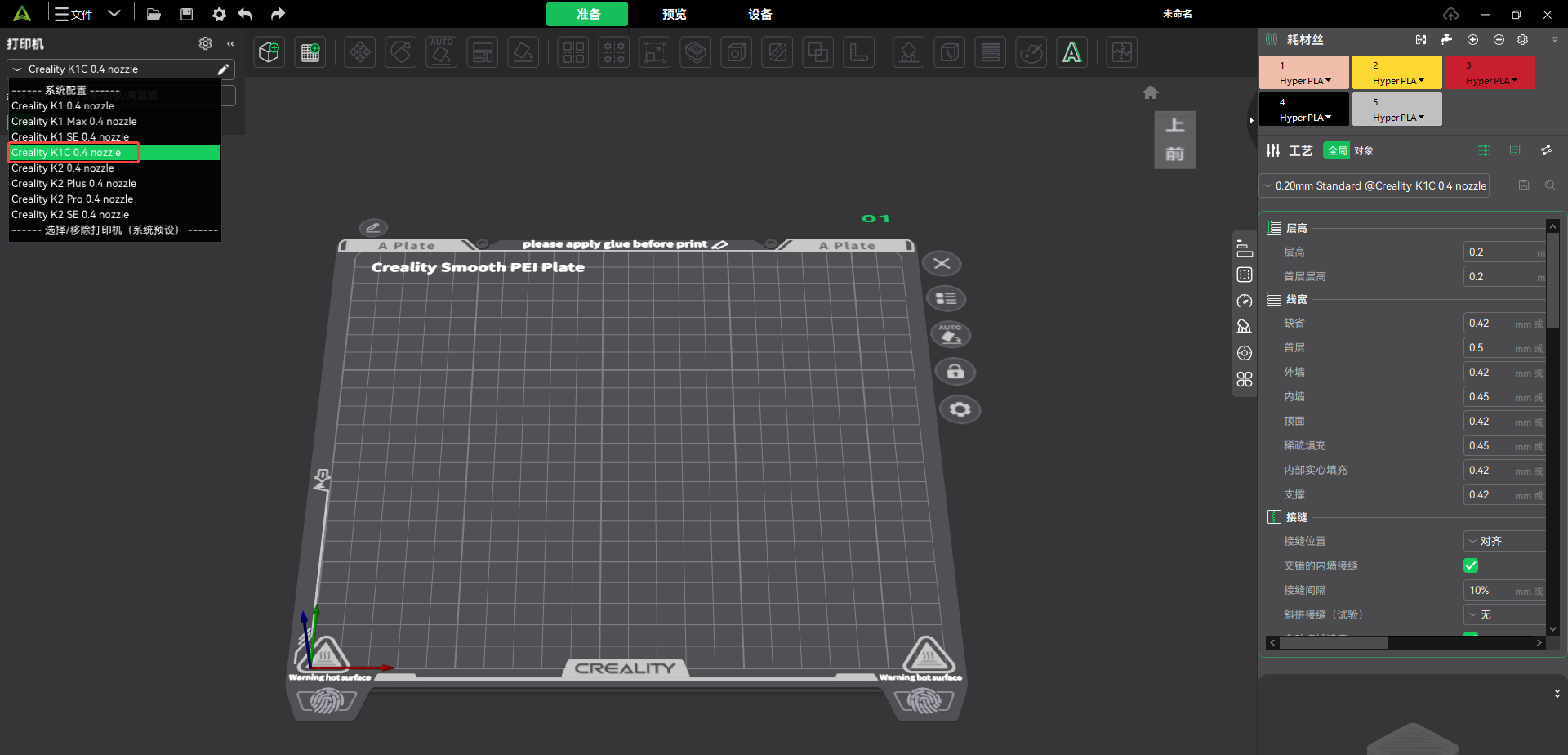This screenshot has height=755, width=1568.
Task: Switch to the 准备 tab
Action: tap(587, 14)
